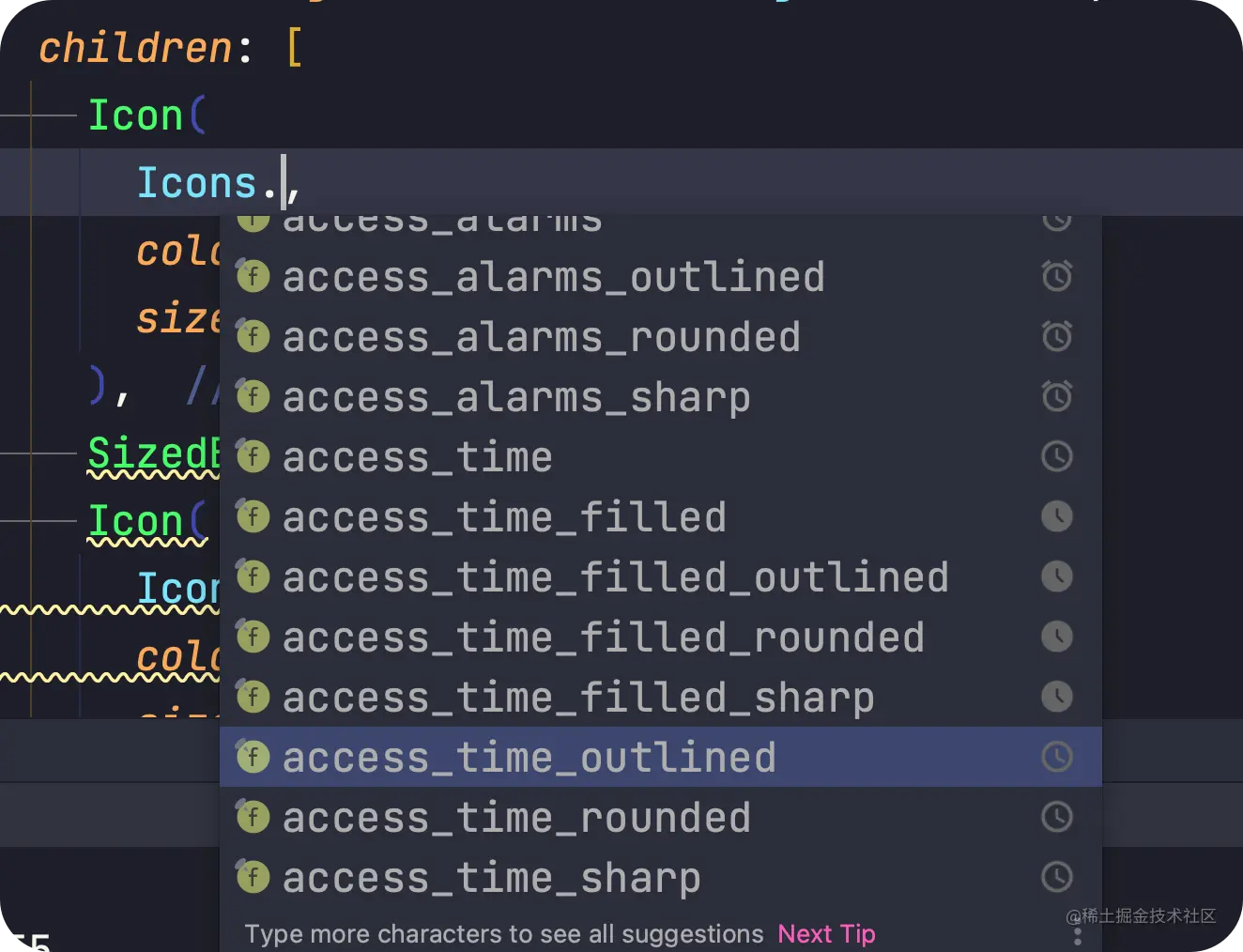Click the field badge icon before access_time_outlined
The height and width of the screenshot is (952, 1243).
tap(253, 756)
